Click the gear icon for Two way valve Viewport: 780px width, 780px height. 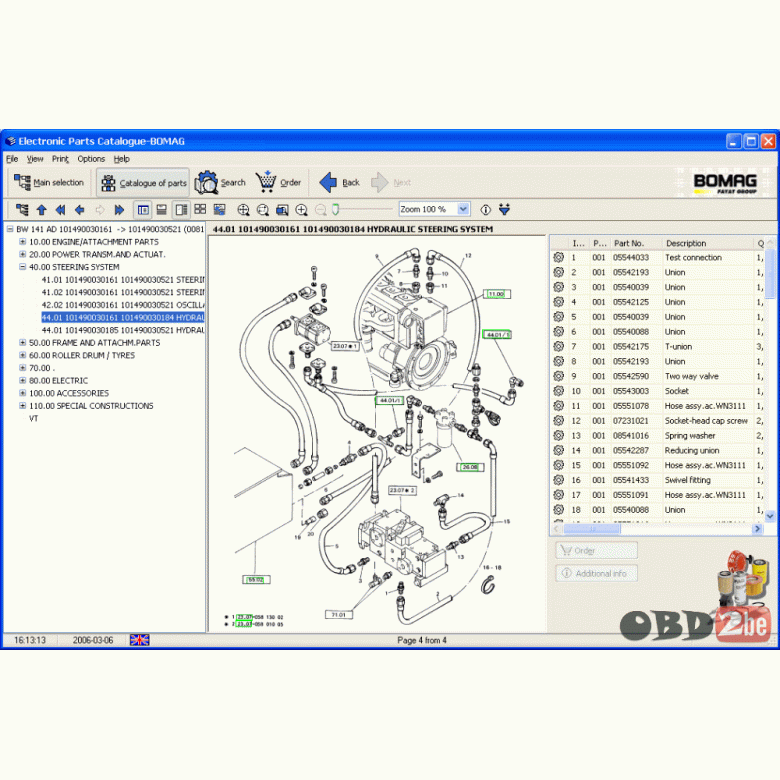click(x=559, y=376)
